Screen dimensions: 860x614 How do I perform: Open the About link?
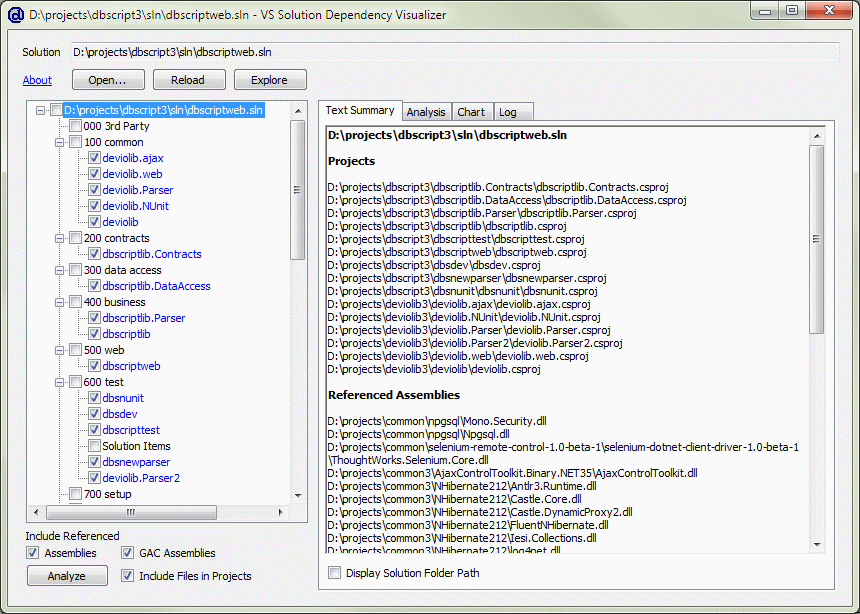tap(37, 80)
